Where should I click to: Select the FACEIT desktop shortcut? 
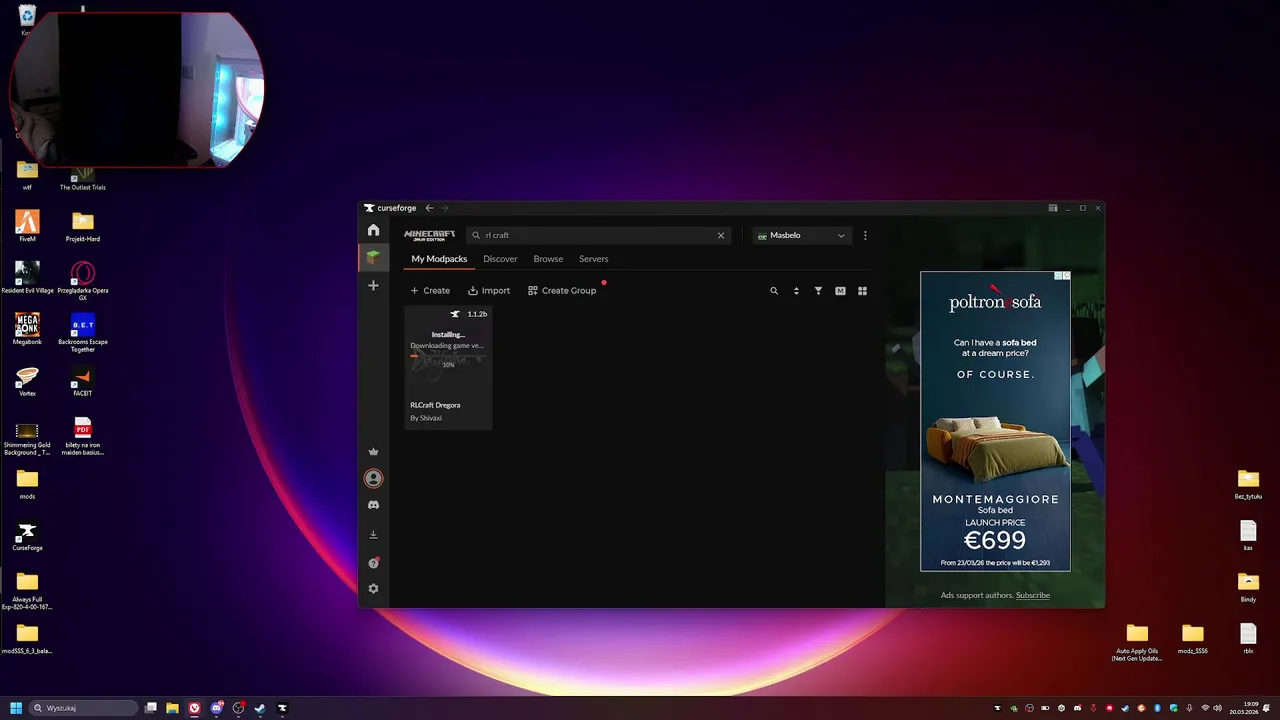point(83,381)
